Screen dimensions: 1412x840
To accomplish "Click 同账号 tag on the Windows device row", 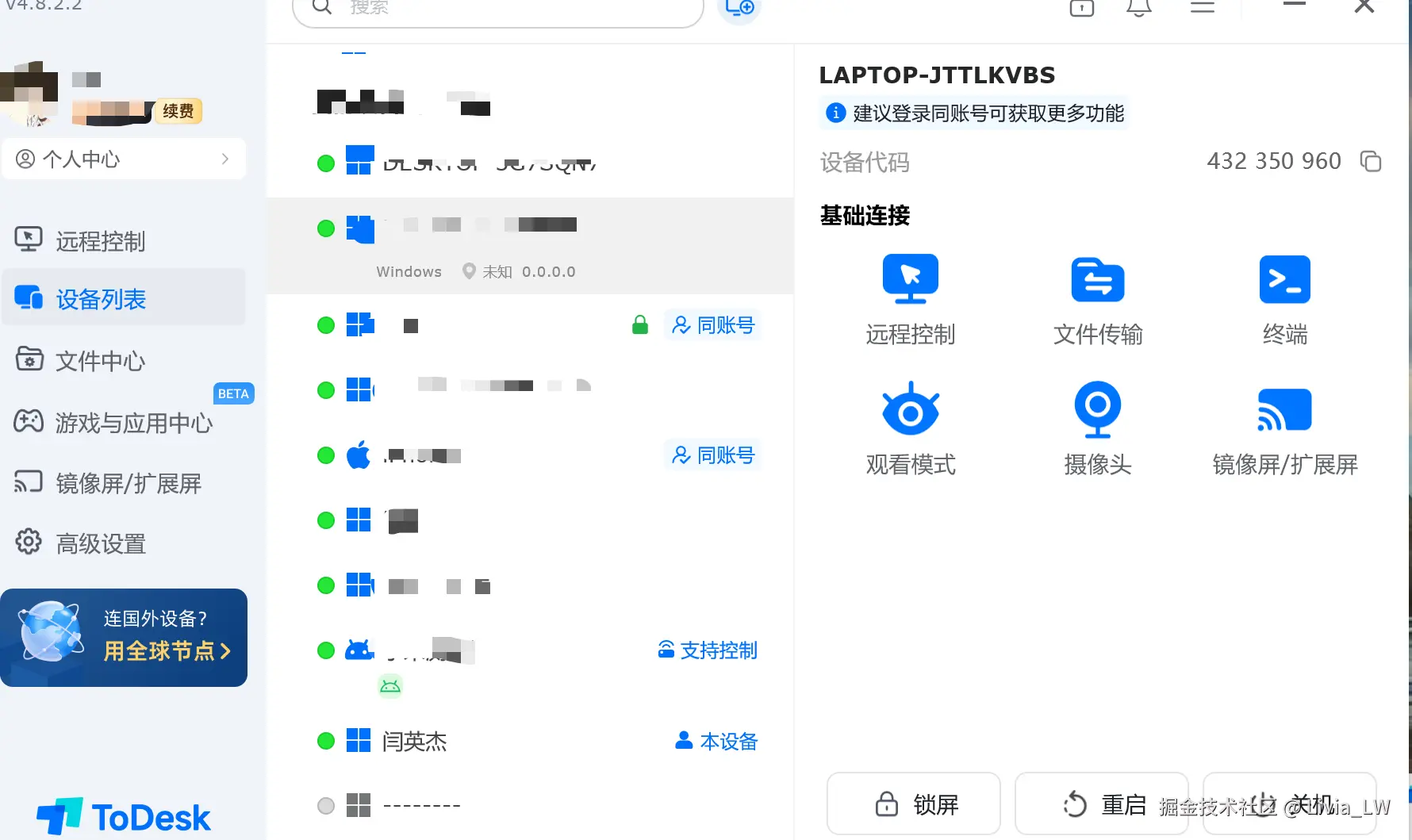I will 713,325.
